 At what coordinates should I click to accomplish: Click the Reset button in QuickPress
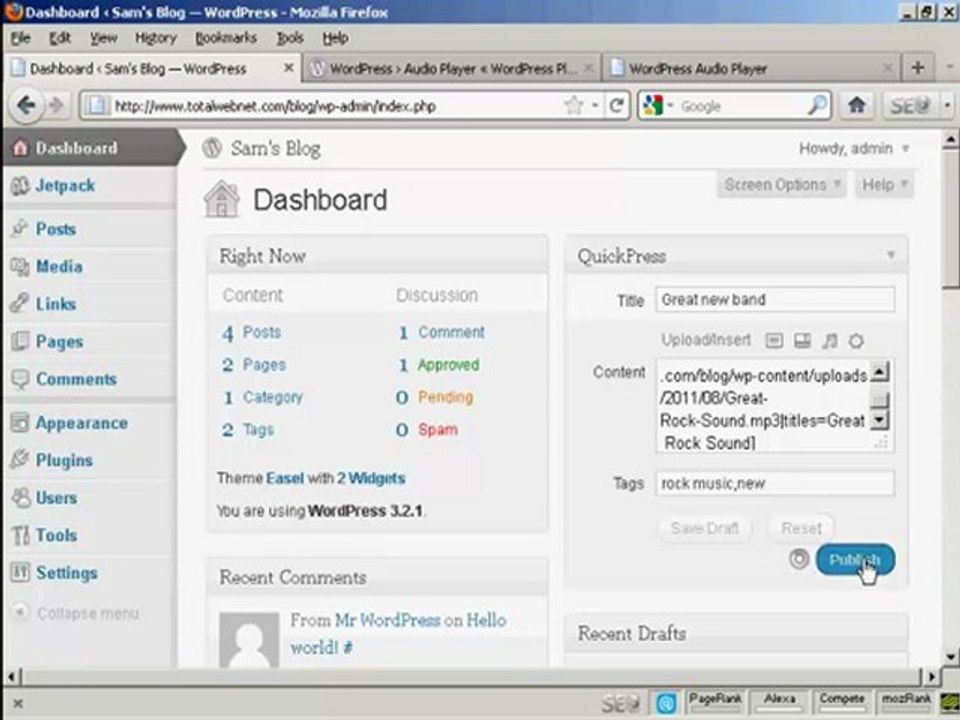(x=801, y=528)
